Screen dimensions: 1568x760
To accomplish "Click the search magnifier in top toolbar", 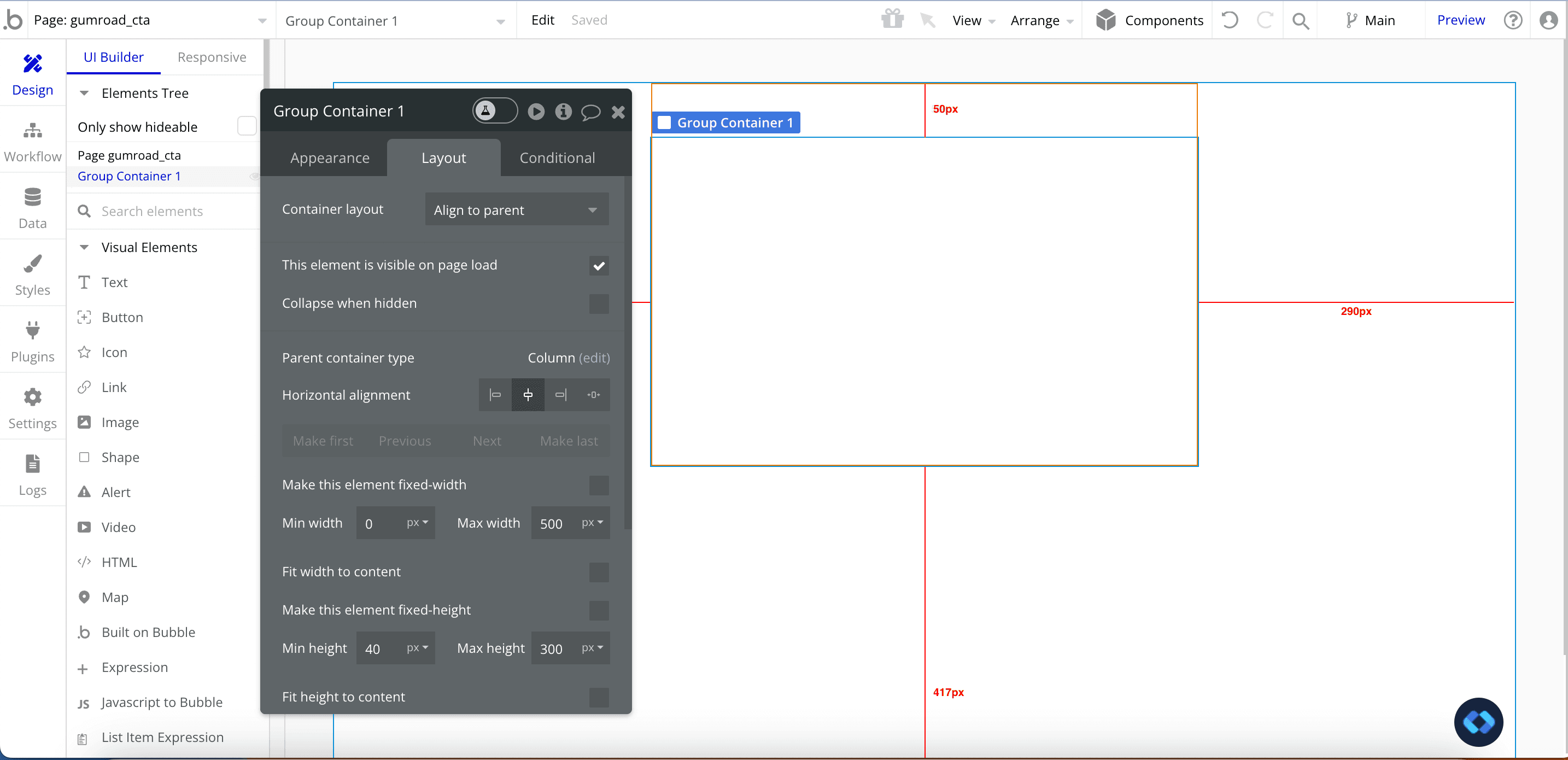I will coord(1300,21).
